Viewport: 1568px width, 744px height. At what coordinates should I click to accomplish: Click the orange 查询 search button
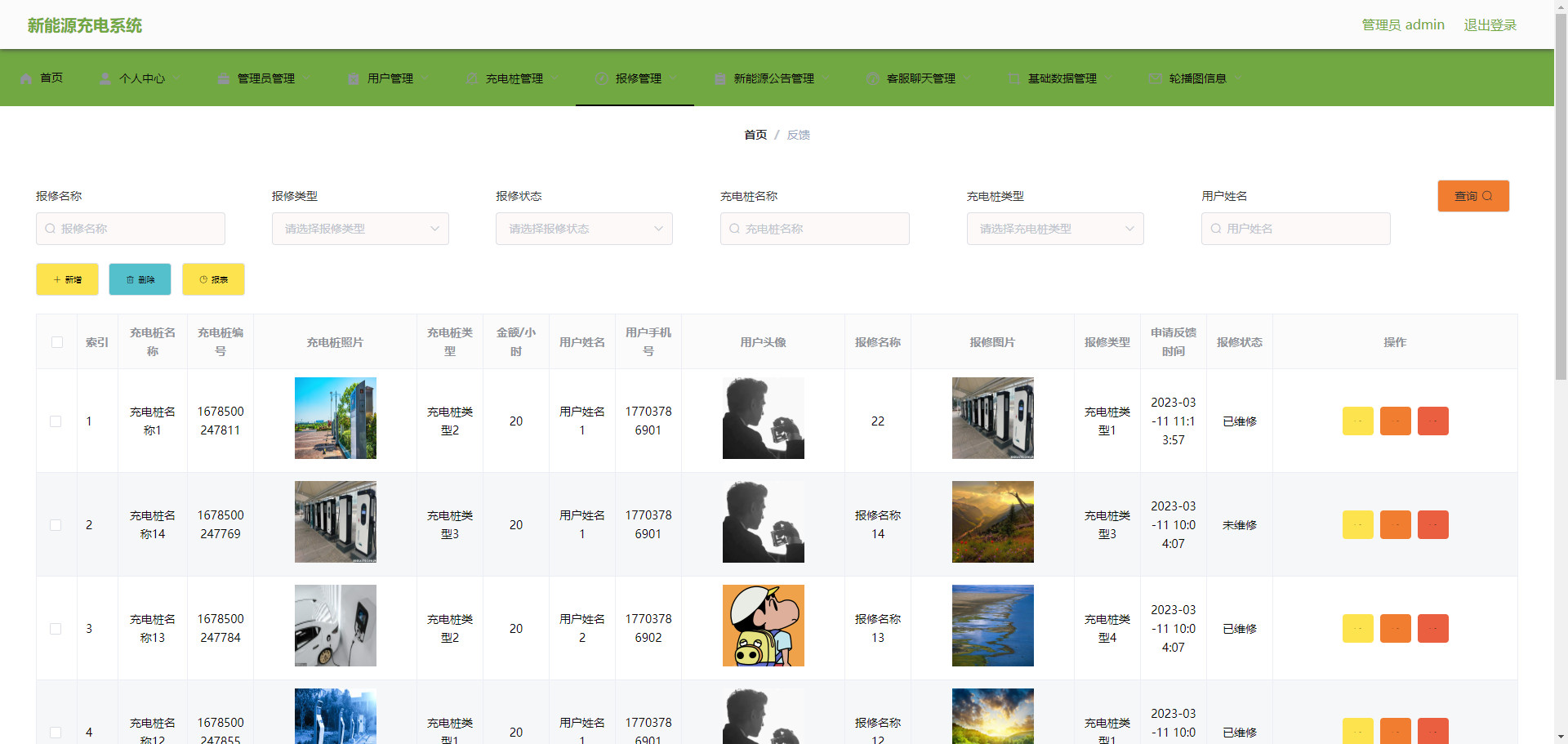click(1473, 196)
